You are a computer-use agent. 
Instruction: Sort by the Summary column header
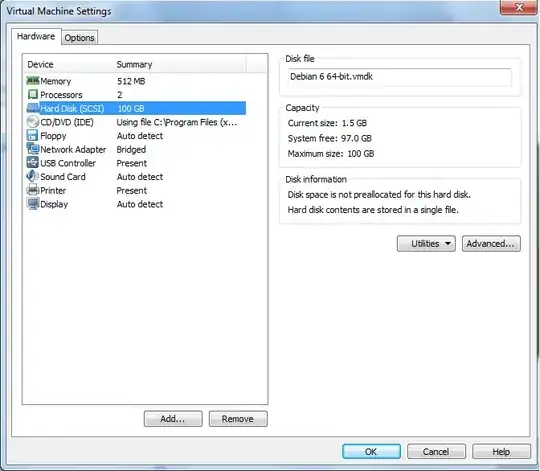click(x=134, y=64)
